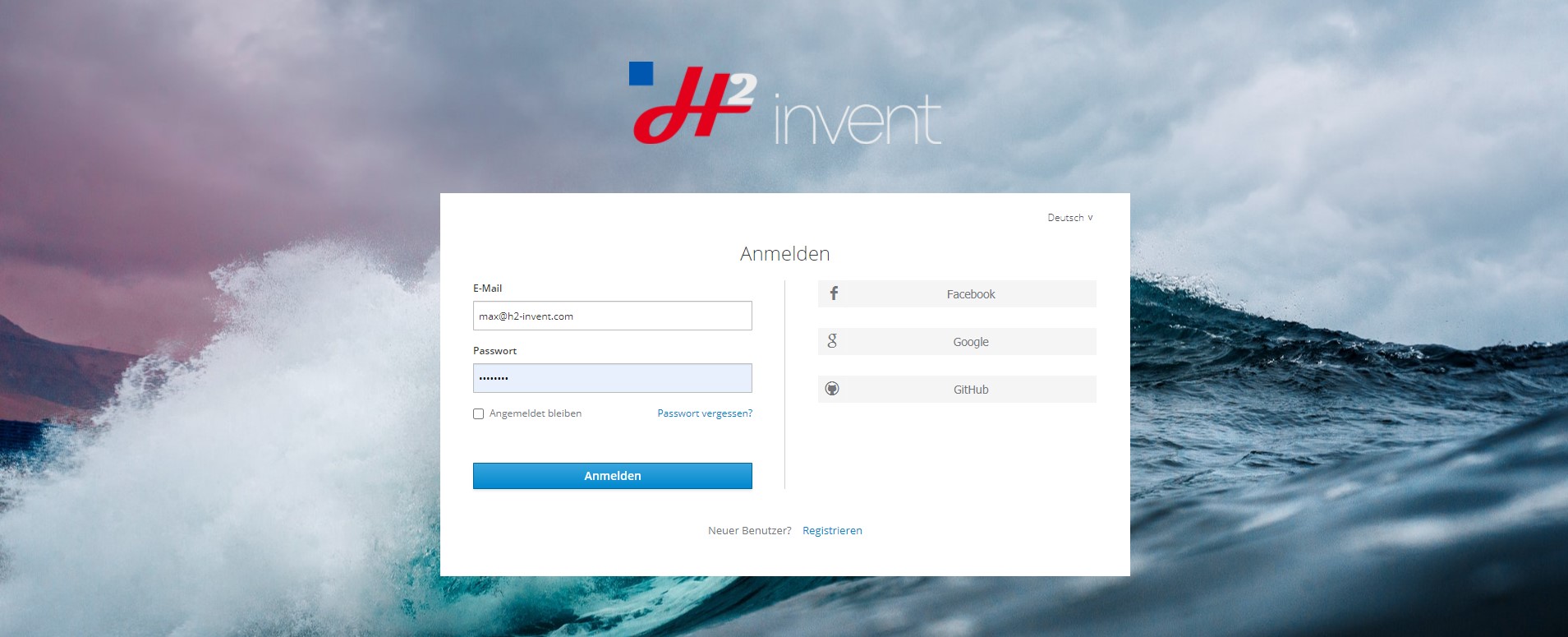Sign in with the Facebook button
This screenshot has height=637, width=1568.
[x=957, y=293]
